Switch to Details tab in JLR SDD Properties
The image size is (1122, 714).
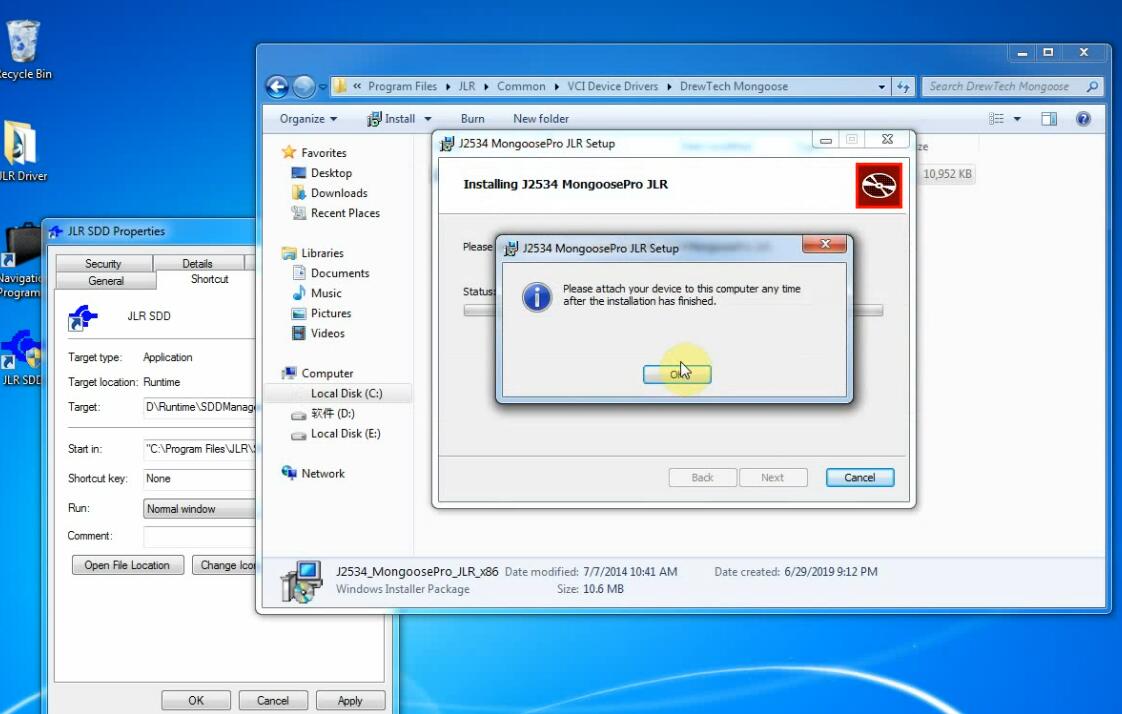coord(197,263)
